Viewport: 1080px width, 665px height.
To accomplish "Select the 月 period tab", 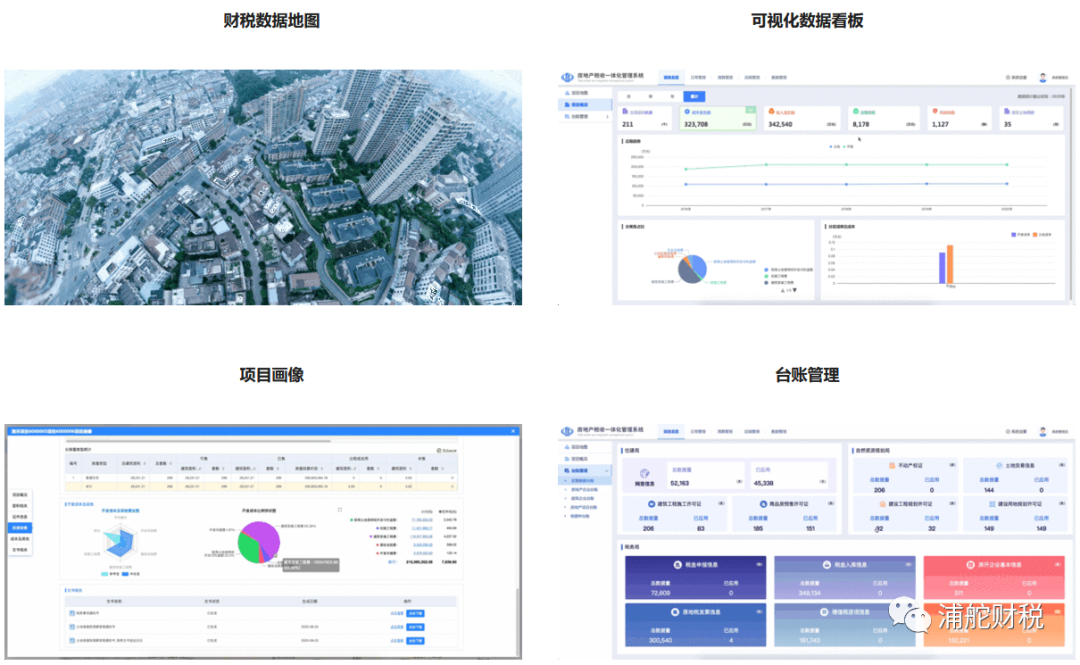I will coord(629,97).
